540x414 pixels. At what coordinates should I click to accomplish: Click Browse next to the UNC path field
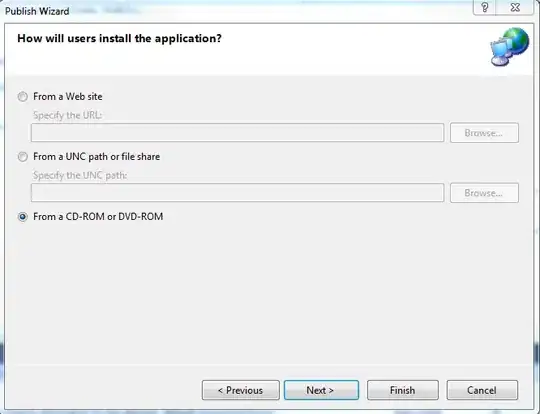(x=484, y=193)
